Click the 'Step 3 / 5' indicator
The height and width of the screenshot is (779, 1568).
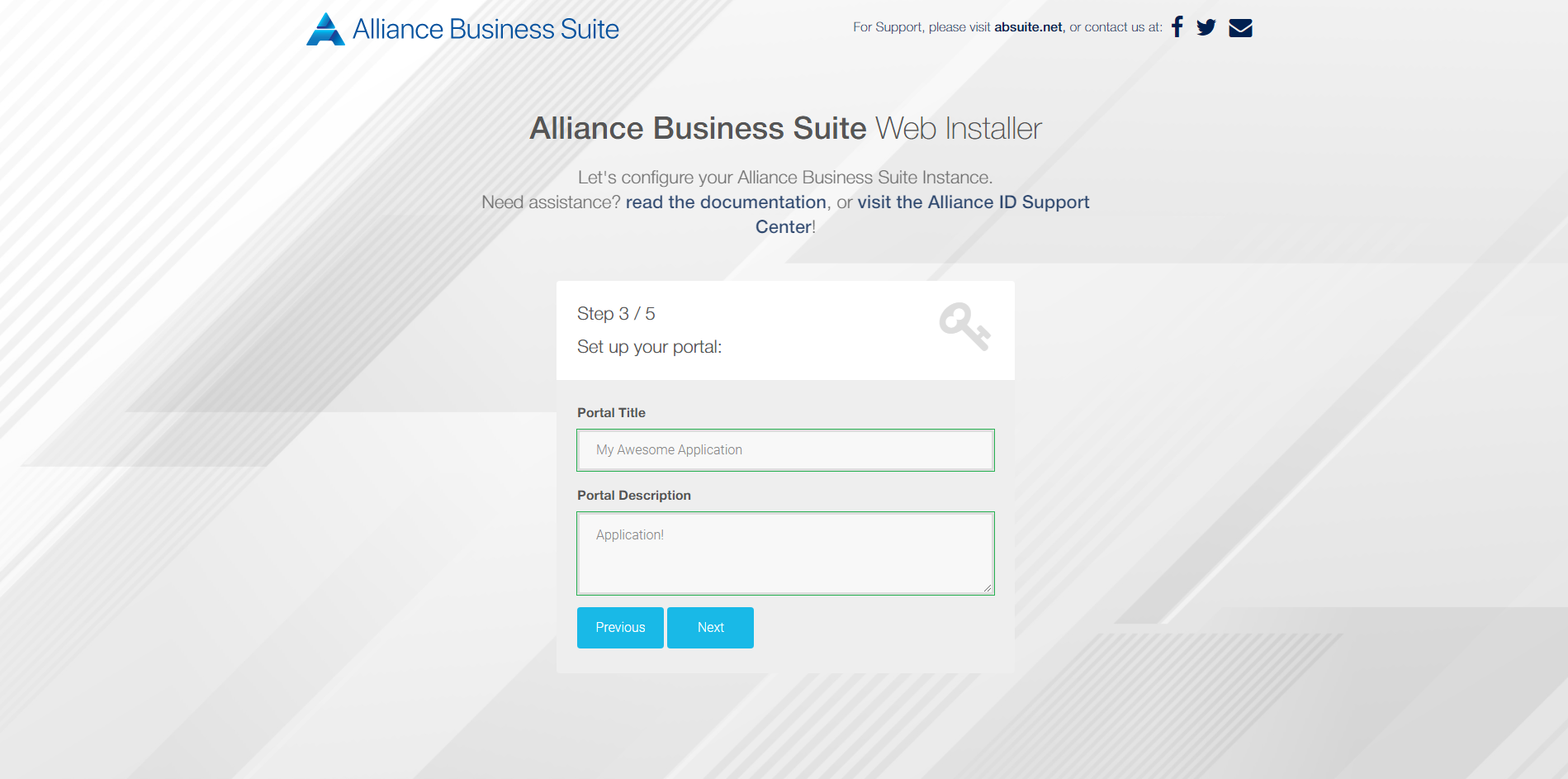click(x=616, y=314)
